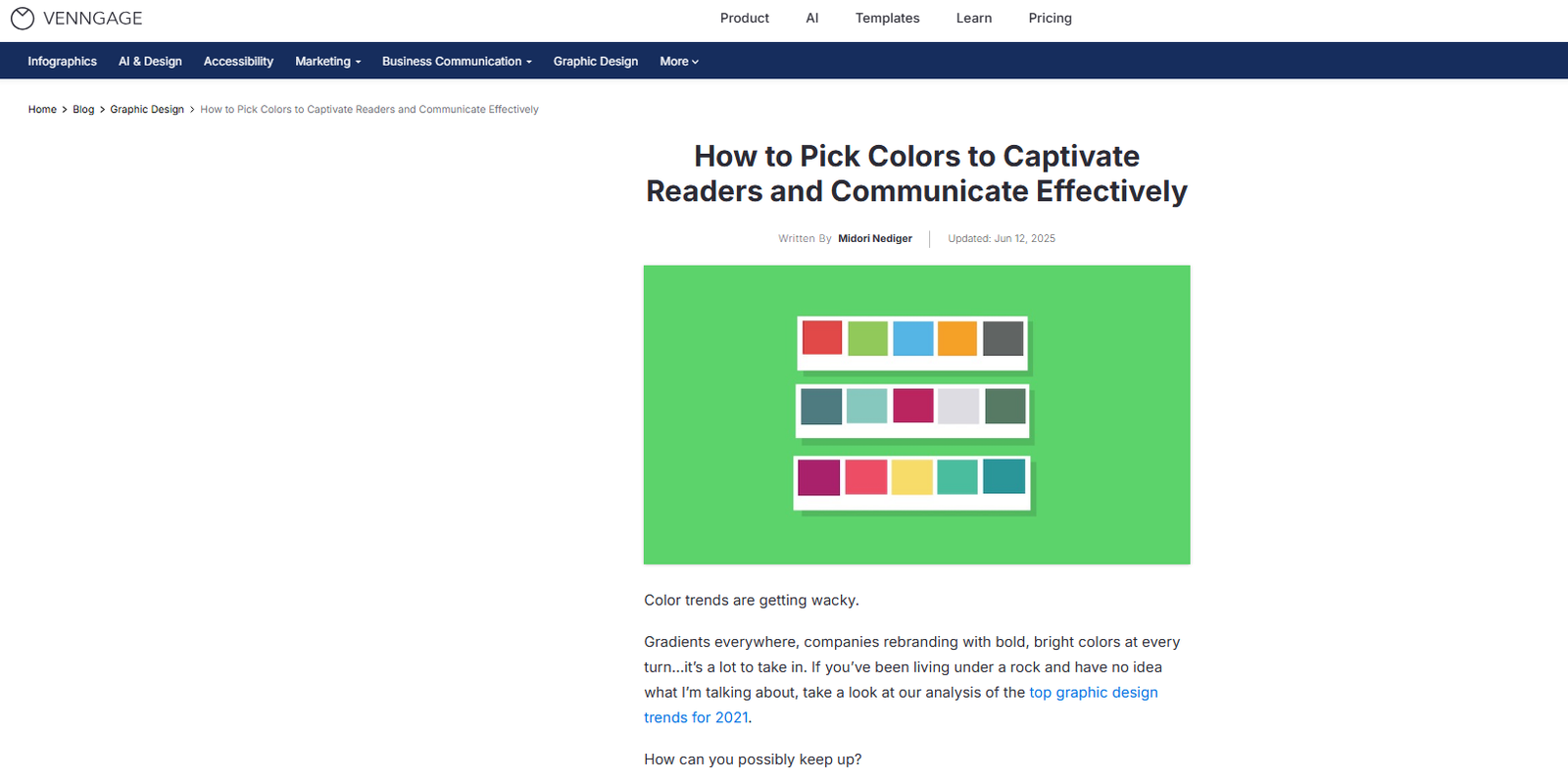Go to Home breadcrumb link
Screen dimensions: 1568x784
click(x=42, y=109)
